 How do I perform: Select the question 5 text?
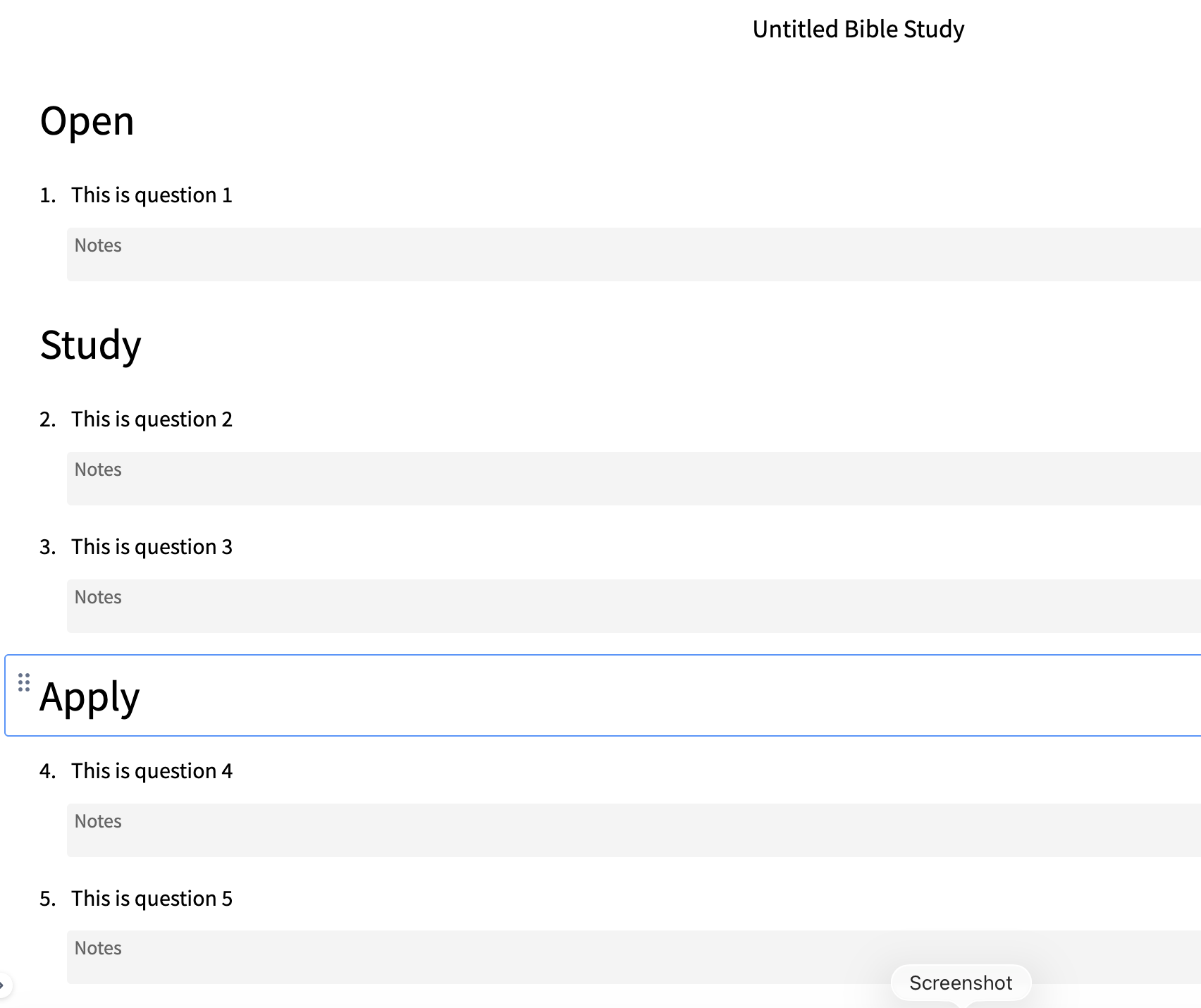pos(152,899)
